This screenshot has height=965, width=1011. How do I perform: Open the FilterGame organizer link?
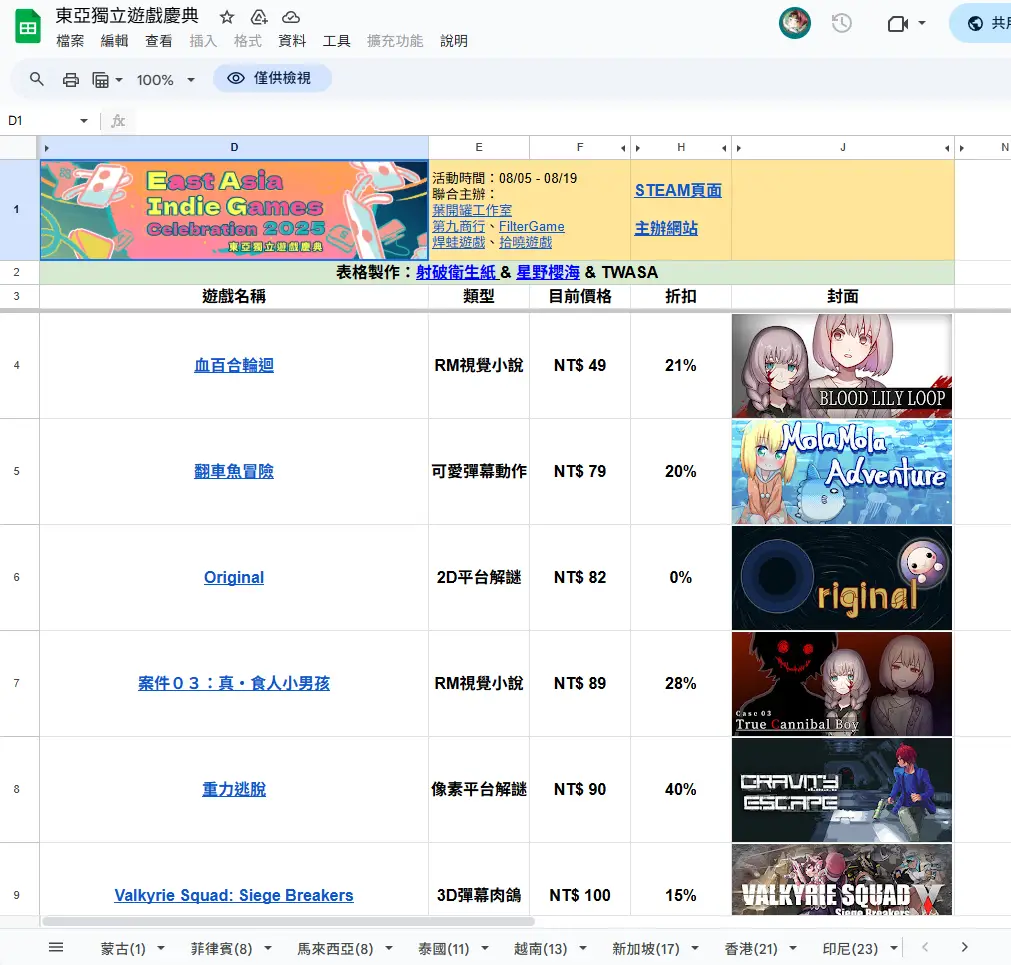click(x=531, y=226)
